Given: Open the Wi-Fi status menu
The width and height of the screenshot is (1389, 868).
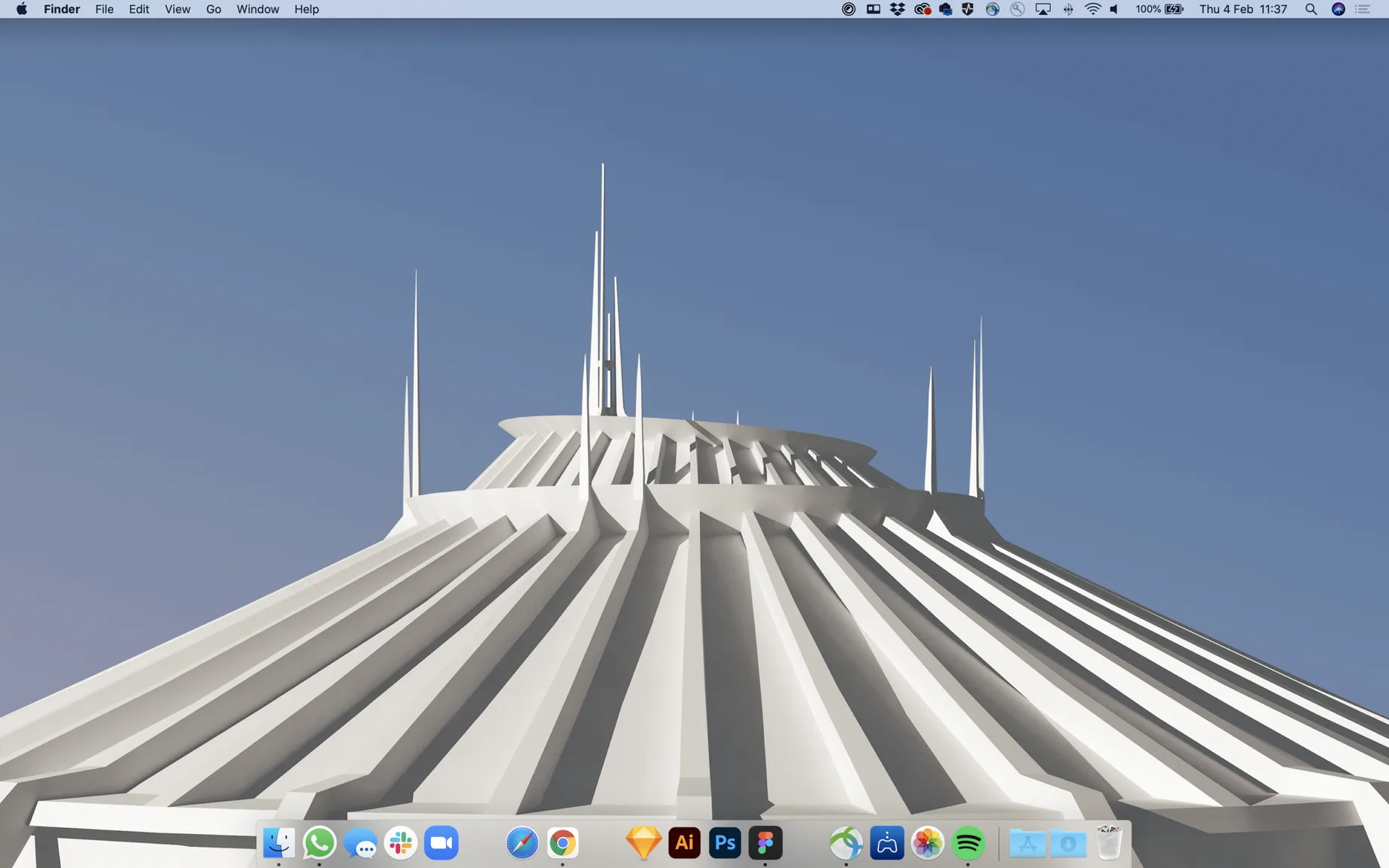Looking at the screenshot, I should 1092,9.
